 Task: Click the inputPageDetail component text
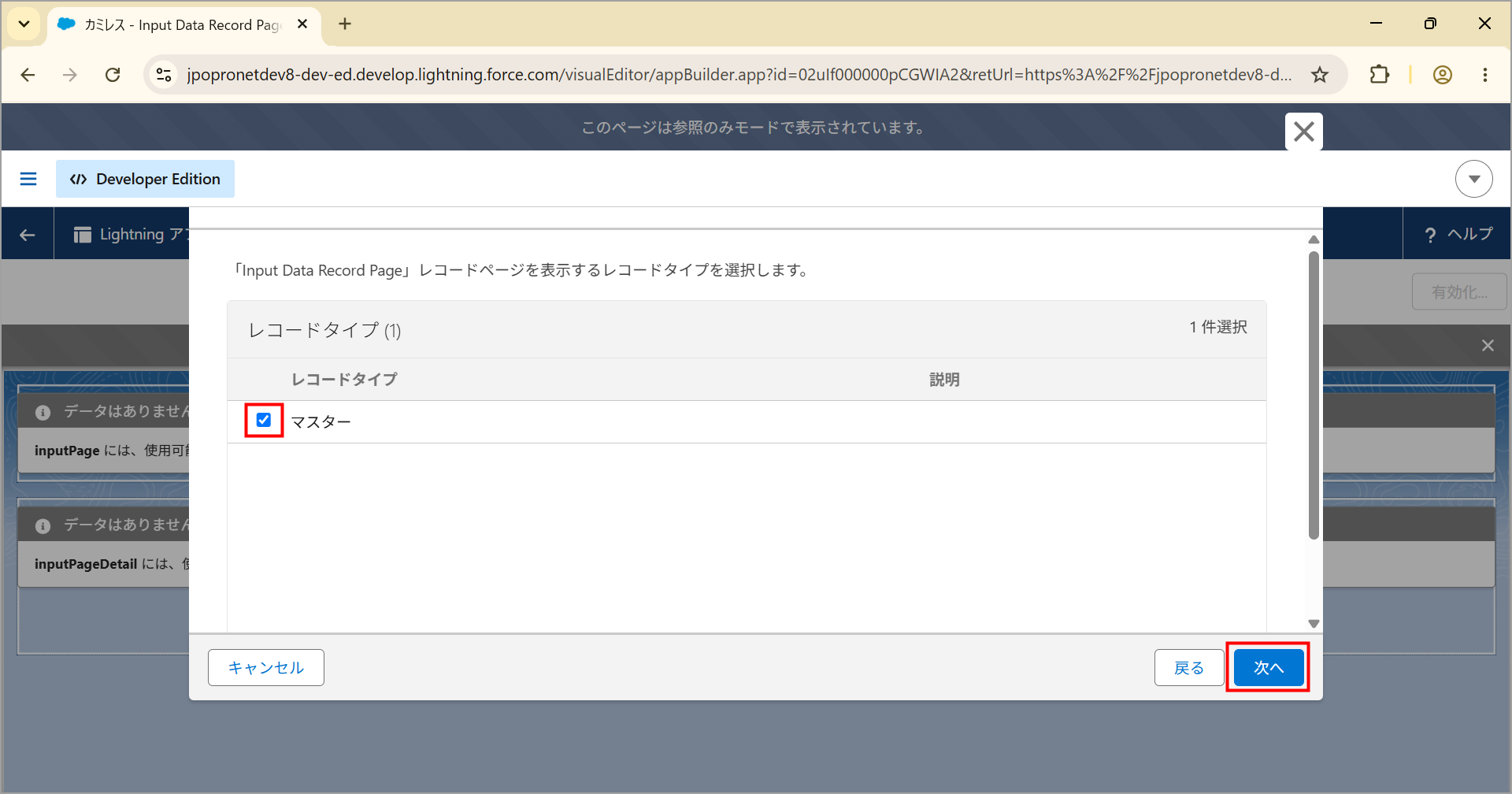86,564
